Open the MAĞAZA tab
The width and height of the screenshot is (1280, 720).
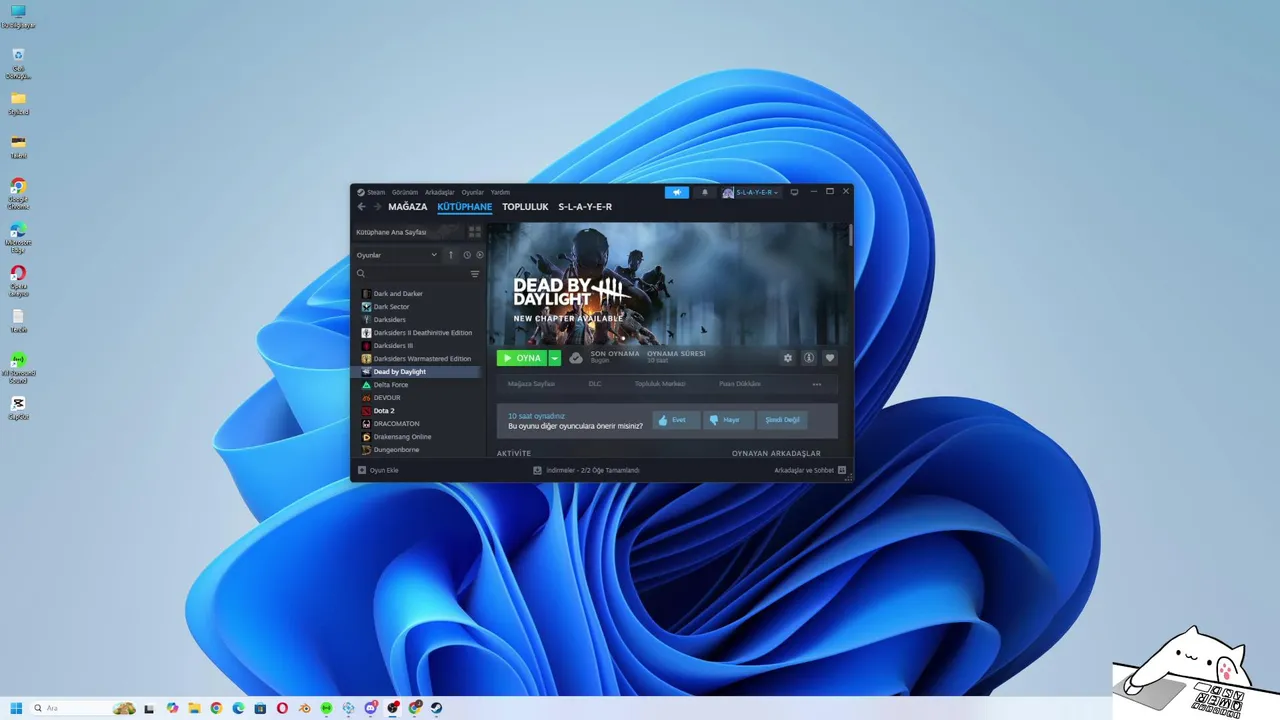tap(407, 207)
